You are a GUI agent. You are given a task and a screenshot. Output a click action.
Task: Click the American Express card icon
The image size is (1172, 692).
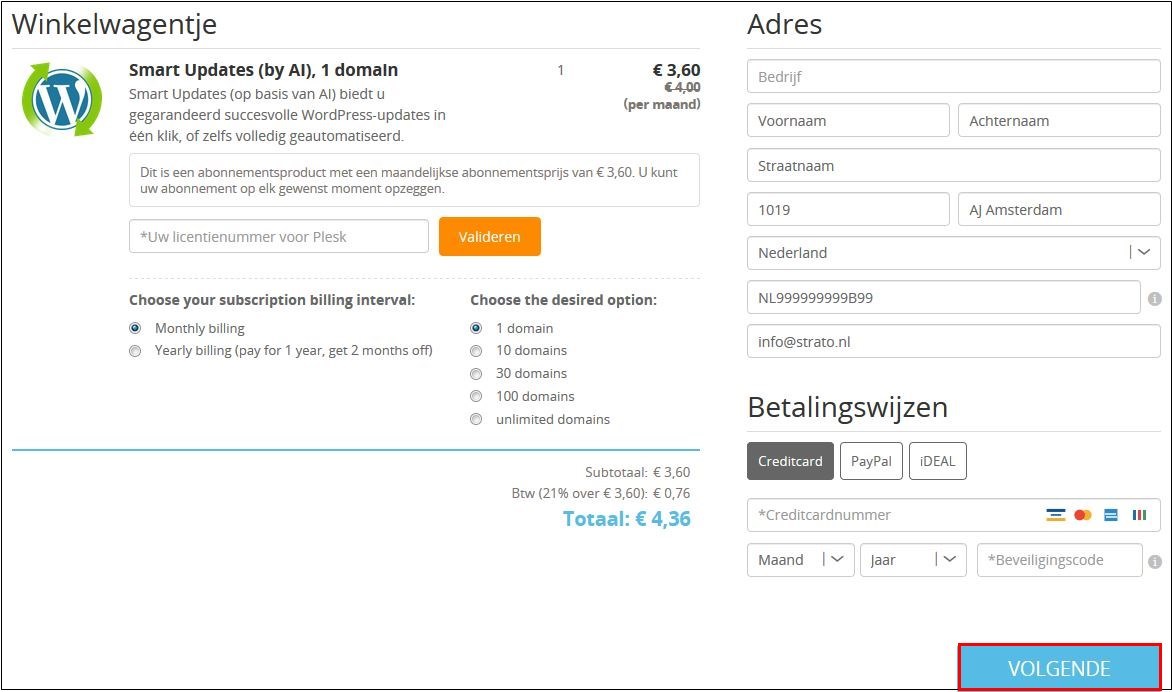(x=1110, y=514)
